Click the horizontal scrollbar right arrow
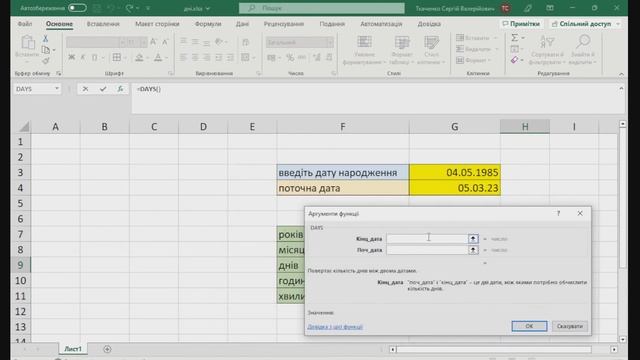The width and height of the screenshot is (640, 360). (614, 349)
